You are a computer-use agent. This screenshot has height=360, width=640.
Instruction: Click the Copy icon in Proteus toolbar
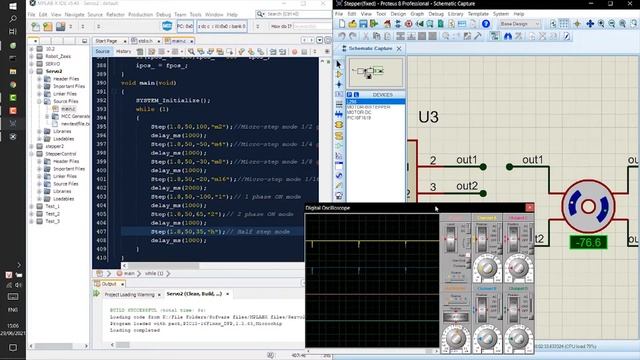[x=376, y=36]
